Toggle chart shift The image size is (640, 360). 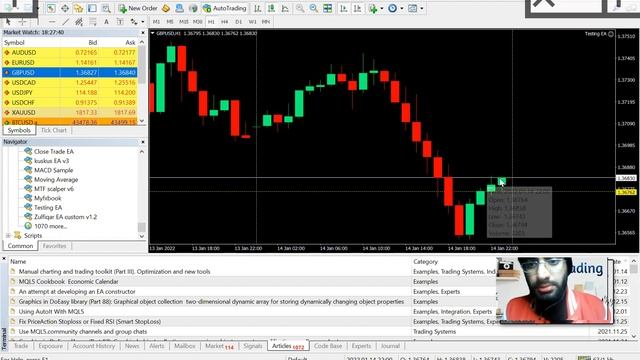pos(357,8)
